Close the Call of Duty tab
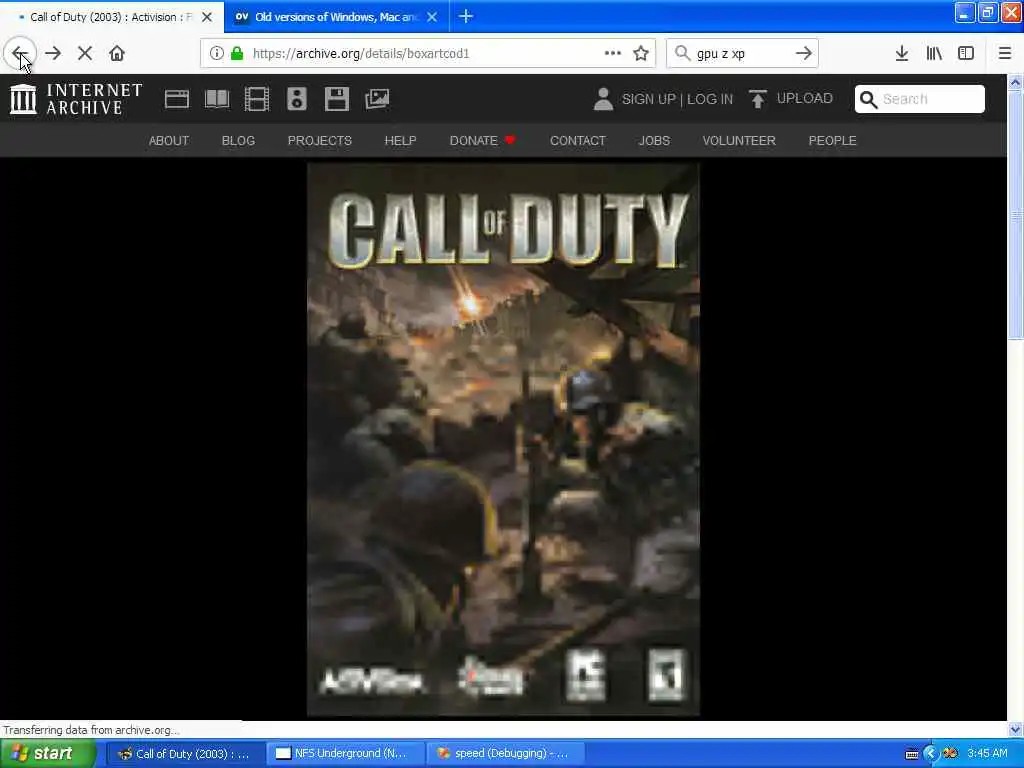Image resolution: width=1024 pixels, height=768 pixels. tap(207, 17)
